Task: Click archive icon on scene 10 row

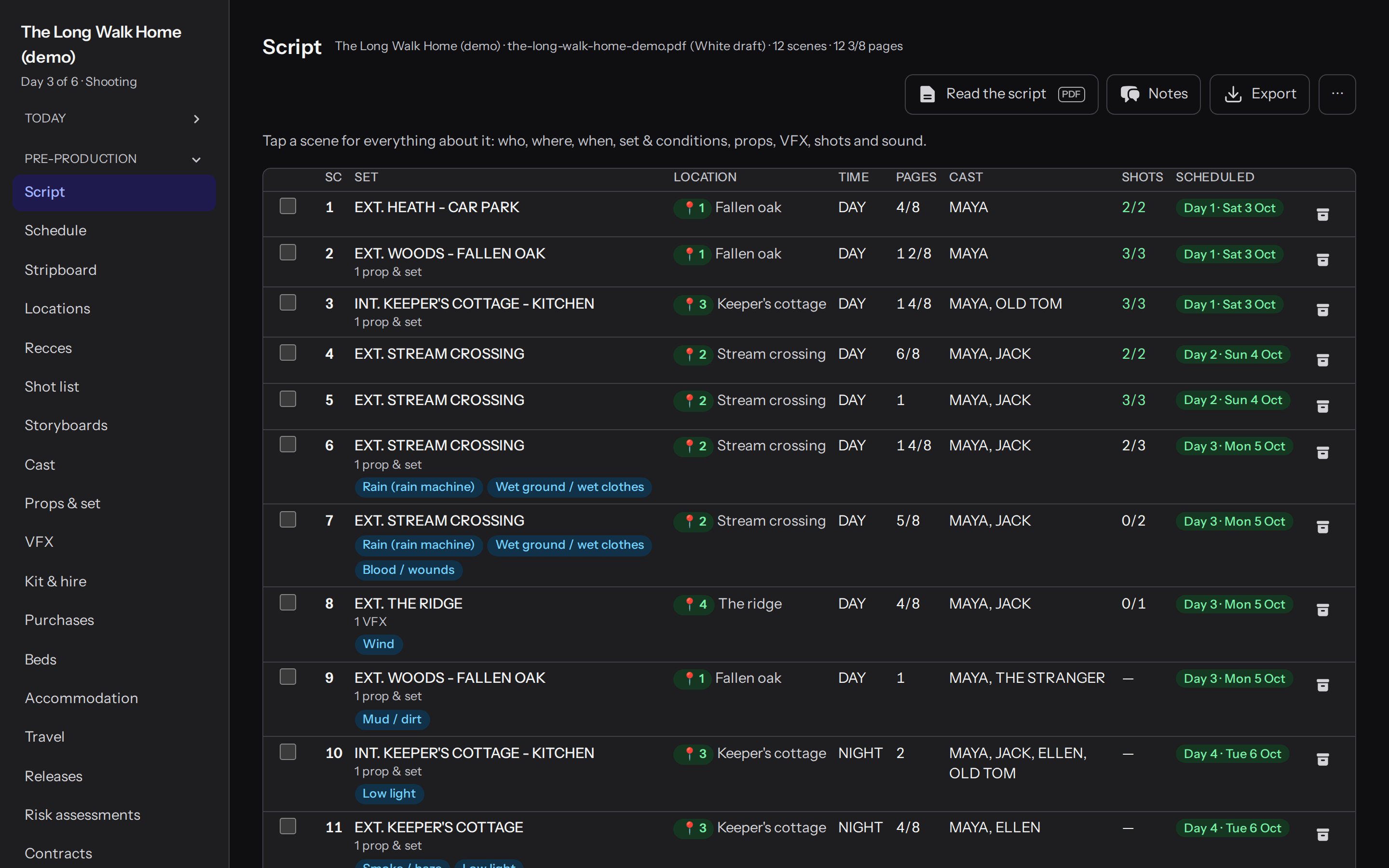Action: [1322, 759]
